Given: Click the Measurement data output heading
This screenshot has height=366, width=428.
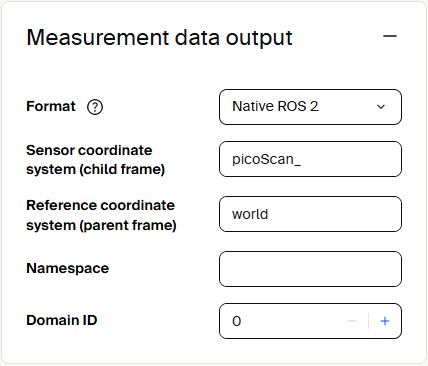Looking at the screenshot, I should point(159,37).
